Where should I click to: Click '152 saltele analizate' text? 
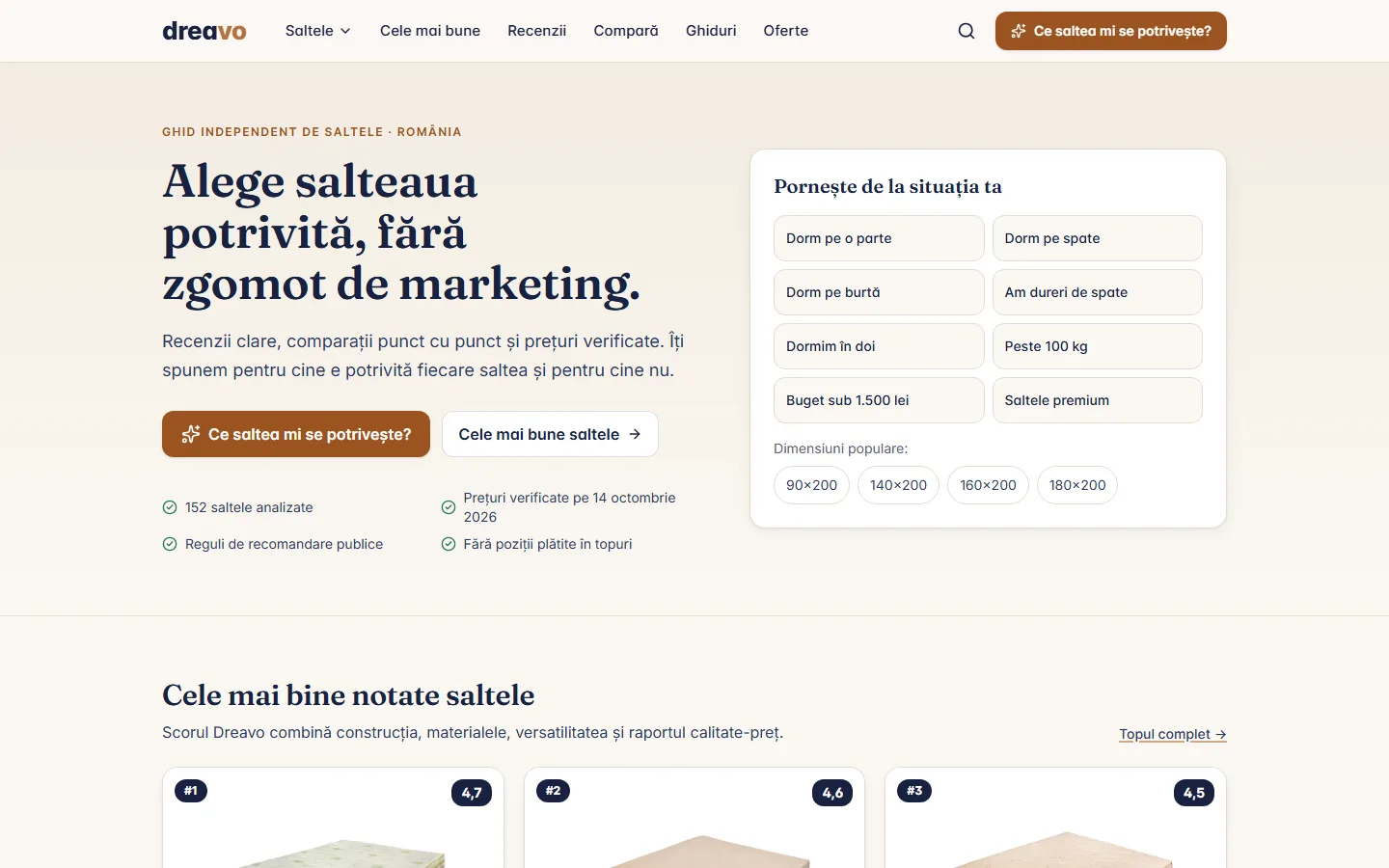[x=249, y=507]
